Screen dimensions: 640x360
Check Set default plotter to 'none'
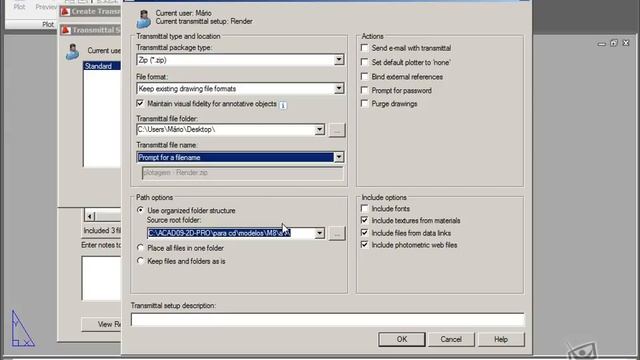coord(364,62)
